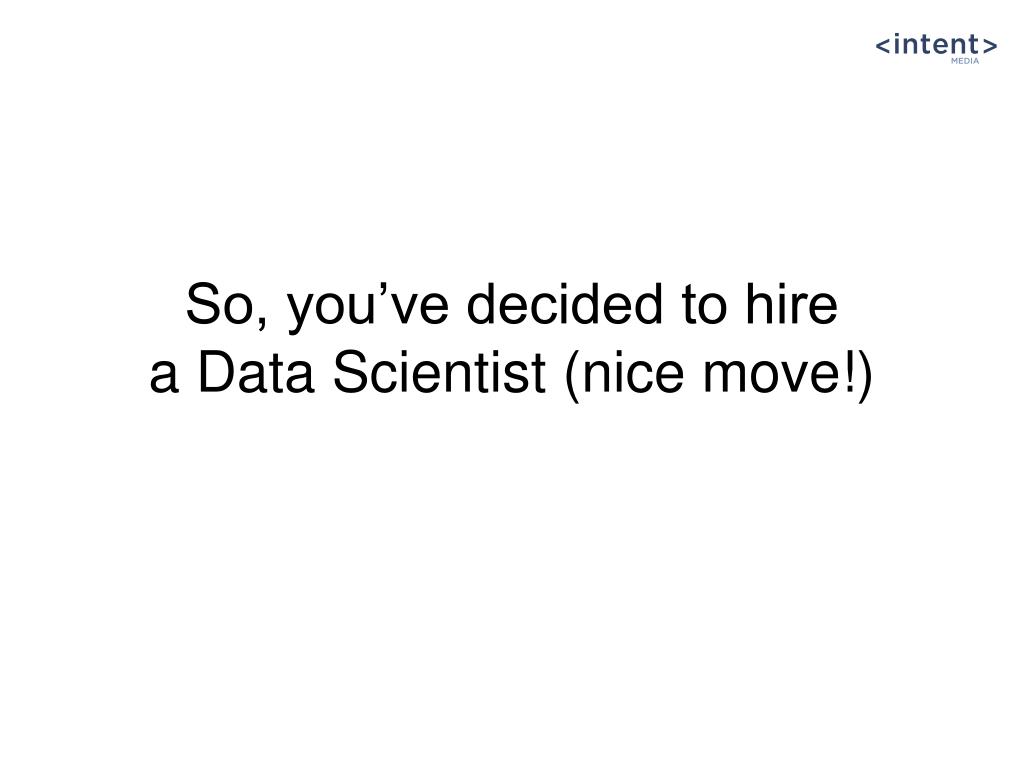Select the word 'hire' in the title
Screen dimensions: 1024x768
pos(788,307)
